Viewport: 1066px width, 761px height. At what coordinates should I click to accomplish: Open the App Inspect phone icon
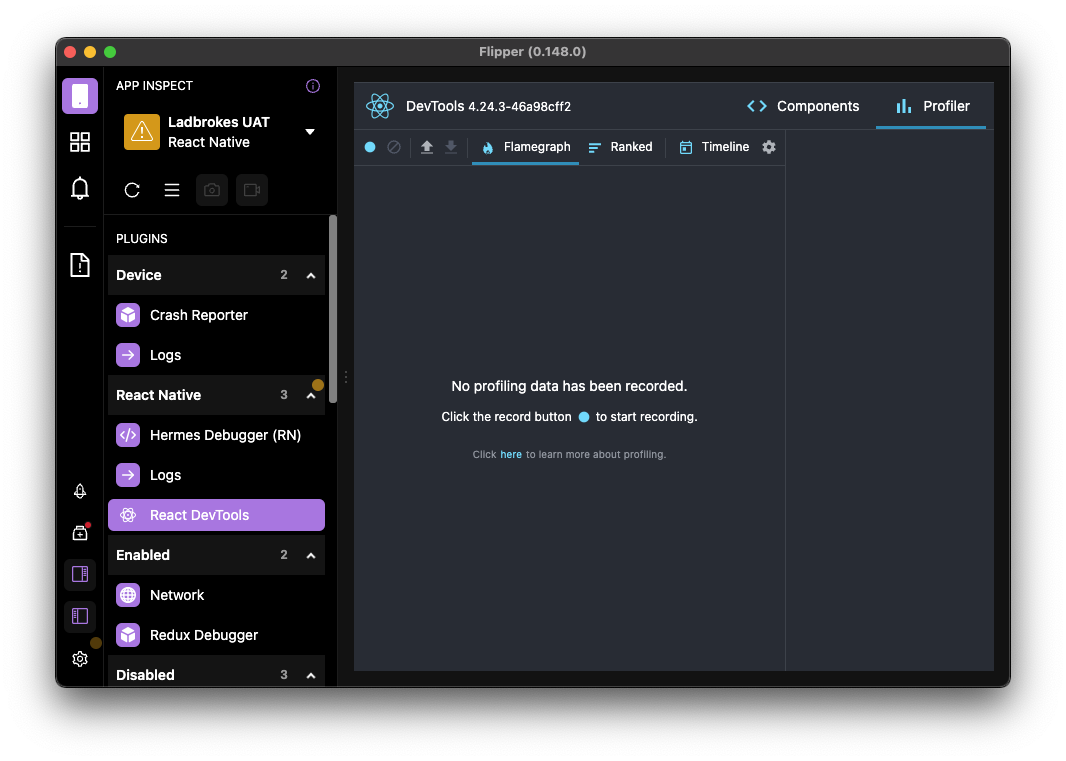pyautogui.click(x=80, y=95)
